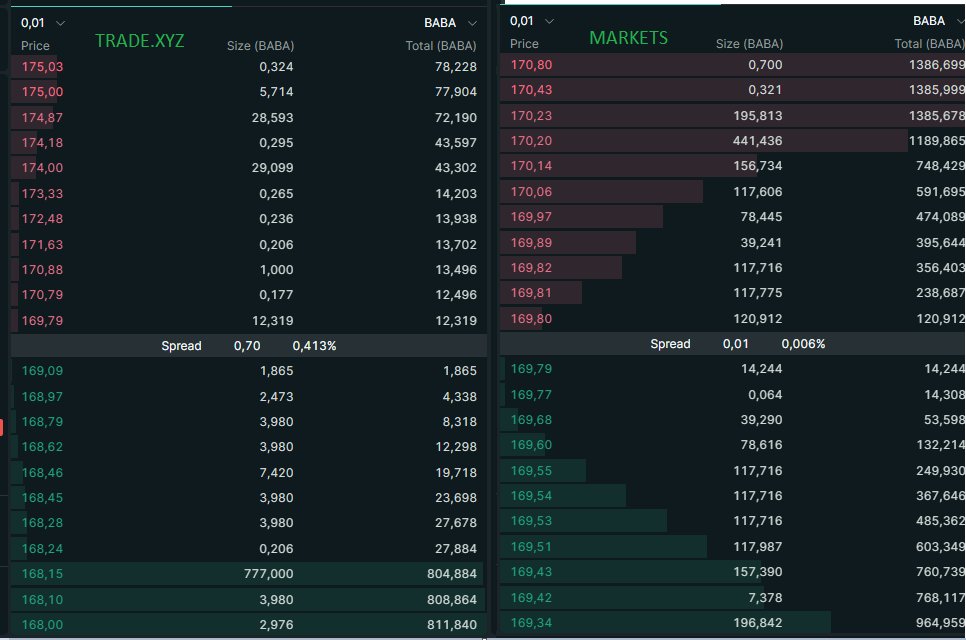Image resolution: width=966 pixels, height=640 pixels.
Task: Expand the BABA unit dropdown in TRADE.XYZ book
Action: click(450, 23)
